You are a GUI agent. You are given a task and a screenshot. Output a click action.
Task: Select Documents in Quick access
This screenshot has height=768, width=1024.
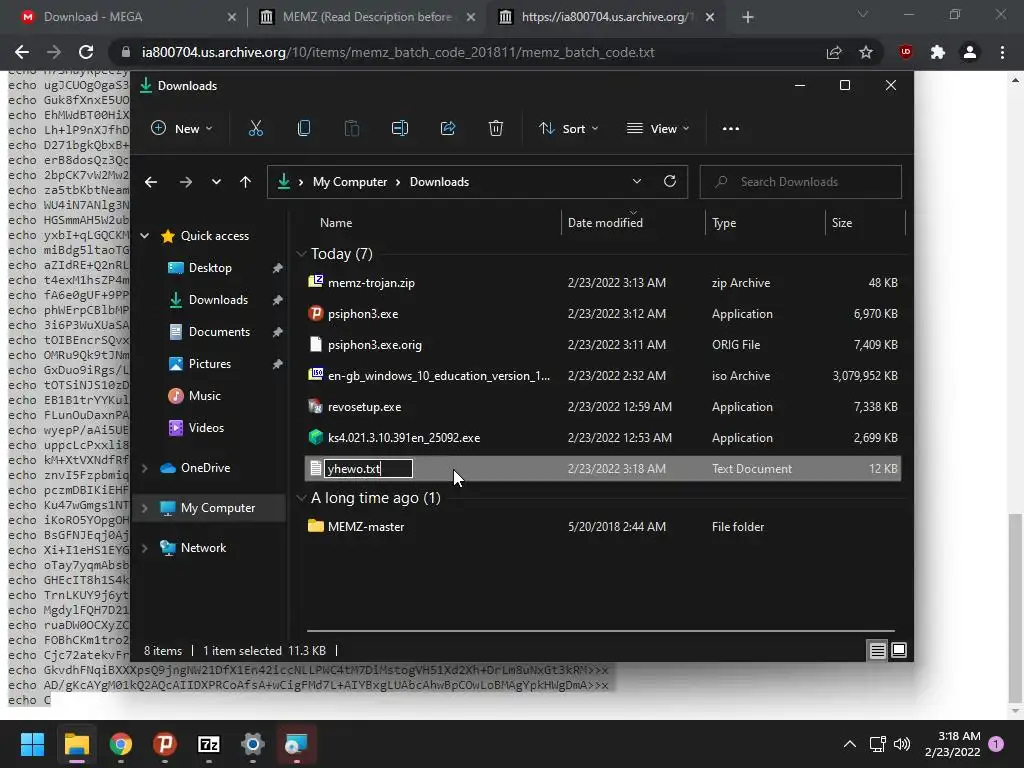click(219, 332)
